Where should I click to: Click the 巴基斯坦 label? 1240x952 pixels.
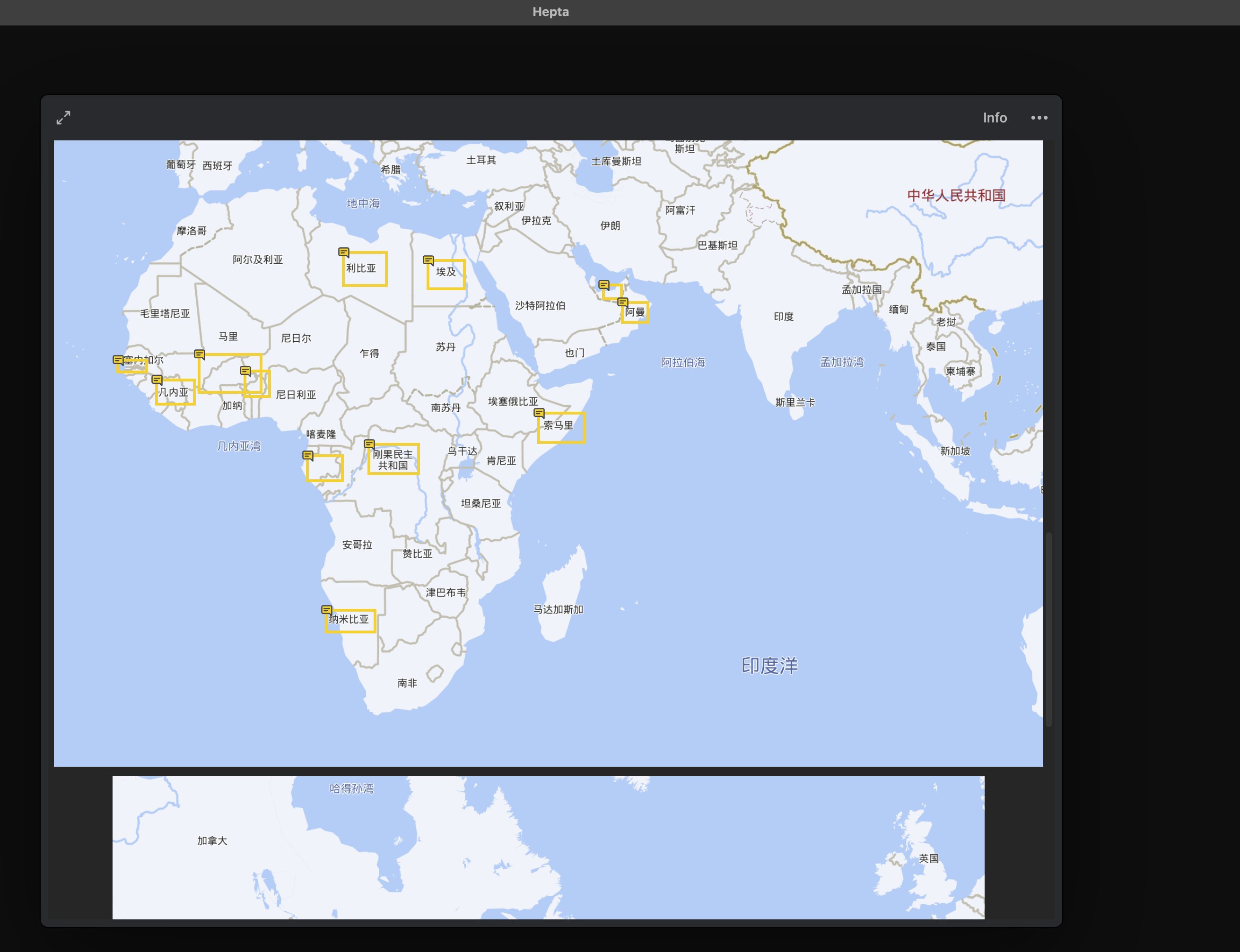point(717,245)
